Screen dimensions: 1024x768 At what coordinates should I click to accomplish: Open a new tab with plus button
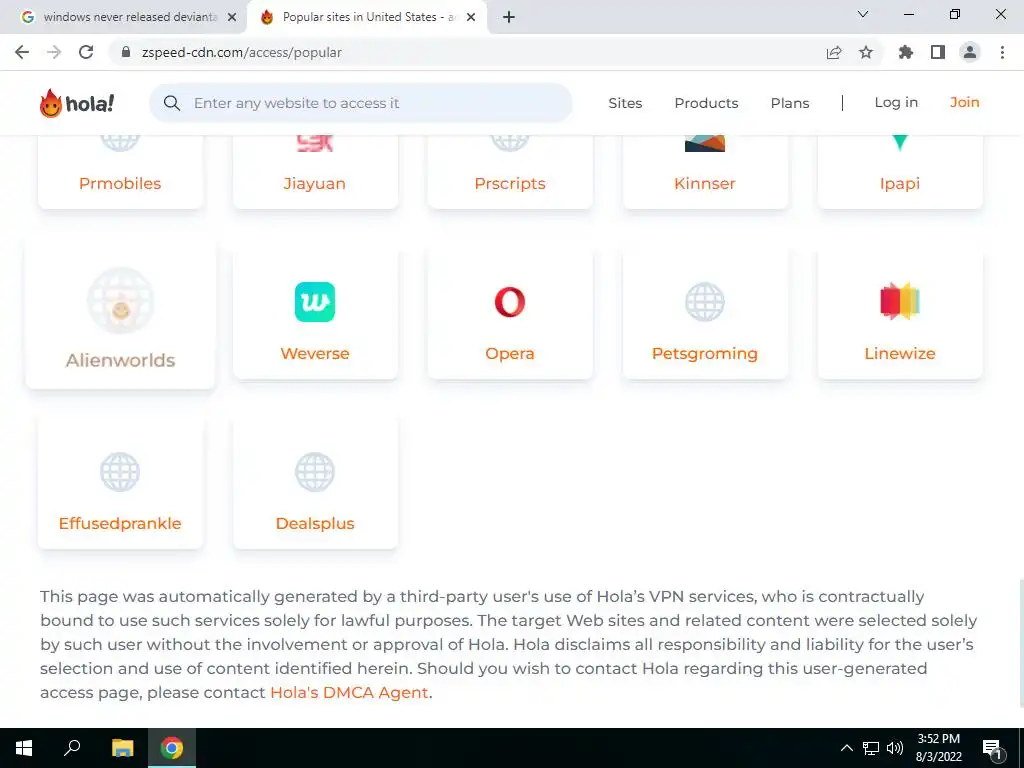coord(509,17)
